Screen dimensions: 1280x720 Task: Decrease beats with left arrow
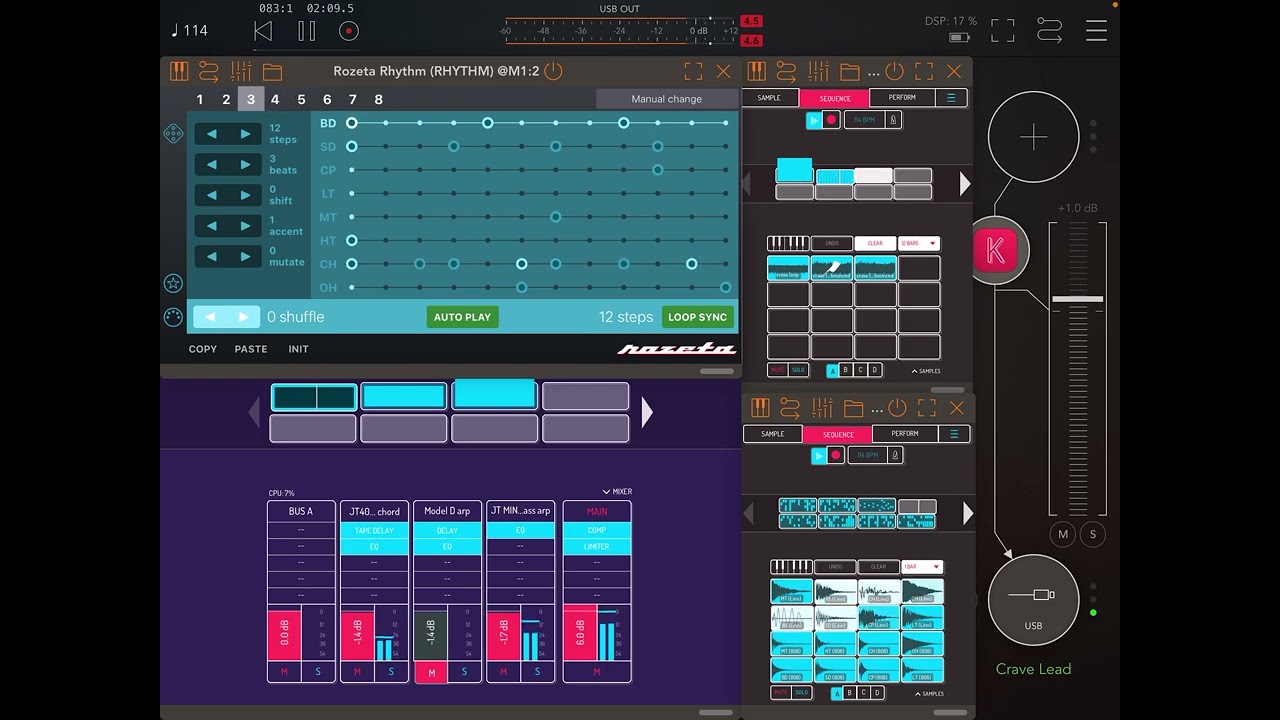tap(212, 164)
